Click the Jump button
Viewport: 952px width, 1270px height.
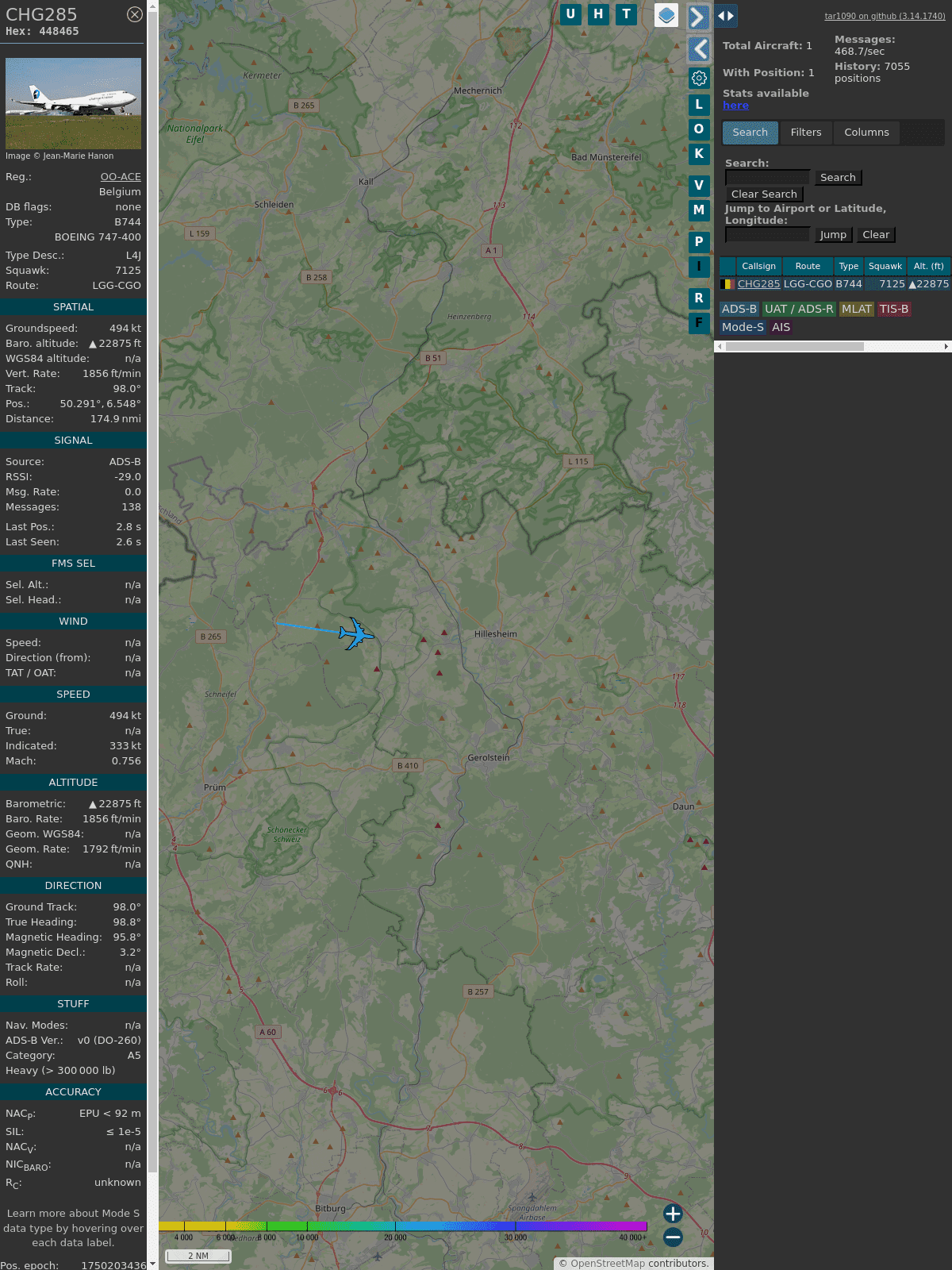[x=833, y=235]
